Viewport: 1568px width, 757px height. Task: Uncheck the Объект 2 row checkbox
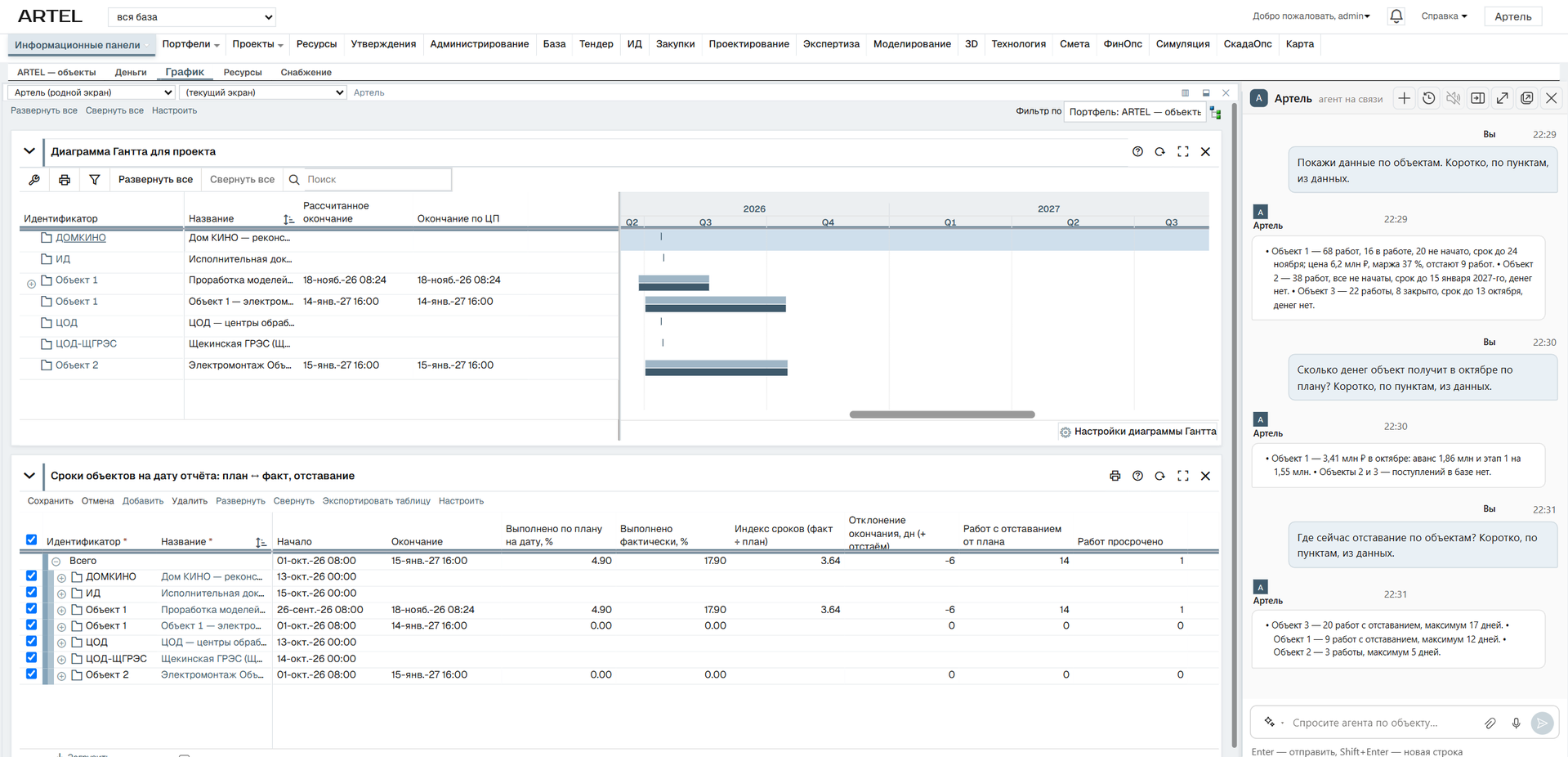click(31, 674)
